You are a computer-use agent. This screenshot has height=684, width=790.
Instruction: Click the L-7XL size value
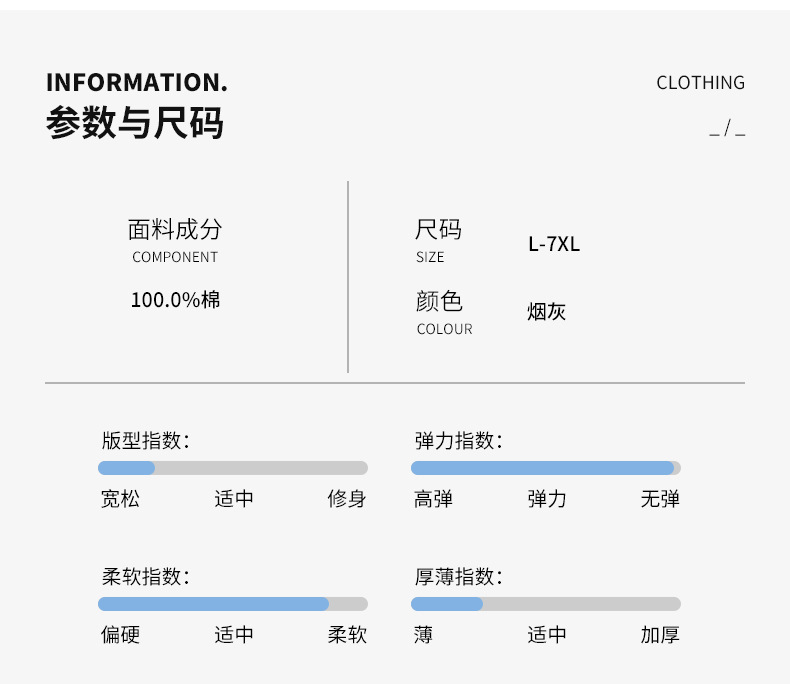[554, 245]
